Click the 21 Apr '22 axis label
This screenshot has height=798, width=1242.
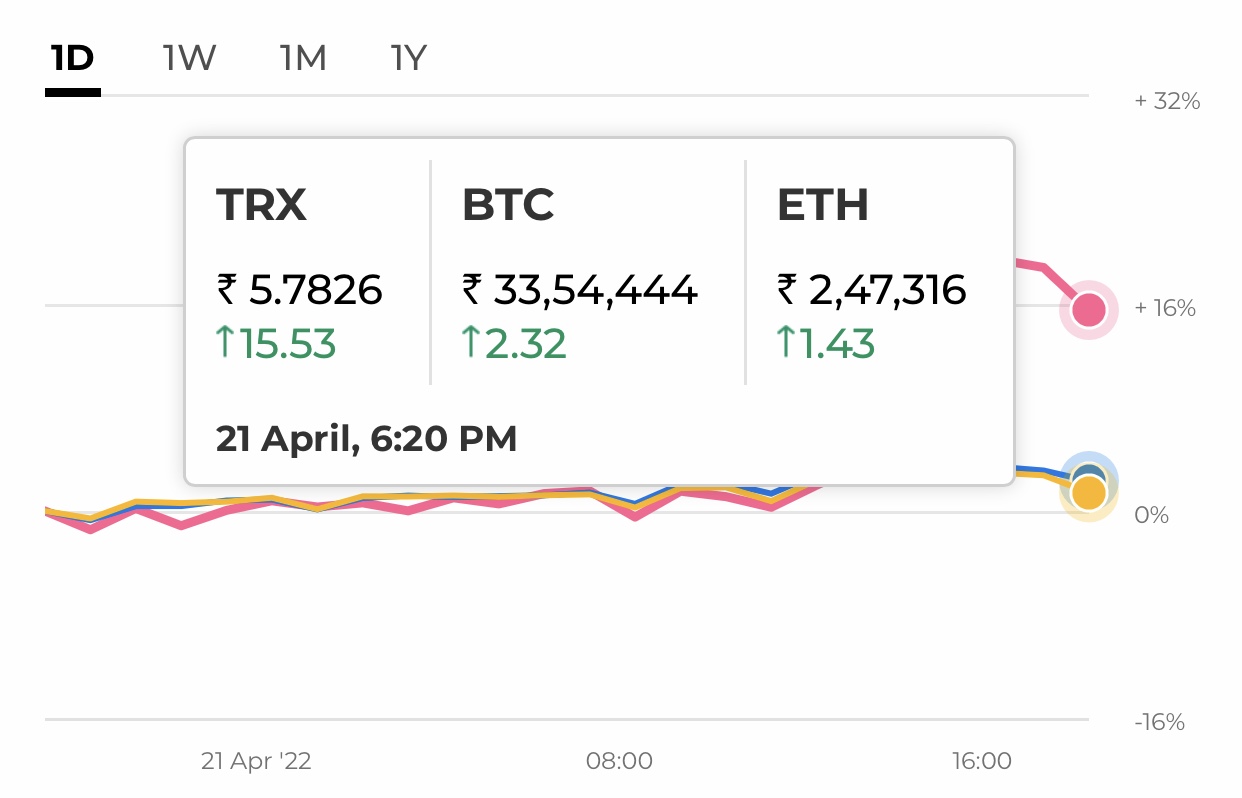(256, 761)
